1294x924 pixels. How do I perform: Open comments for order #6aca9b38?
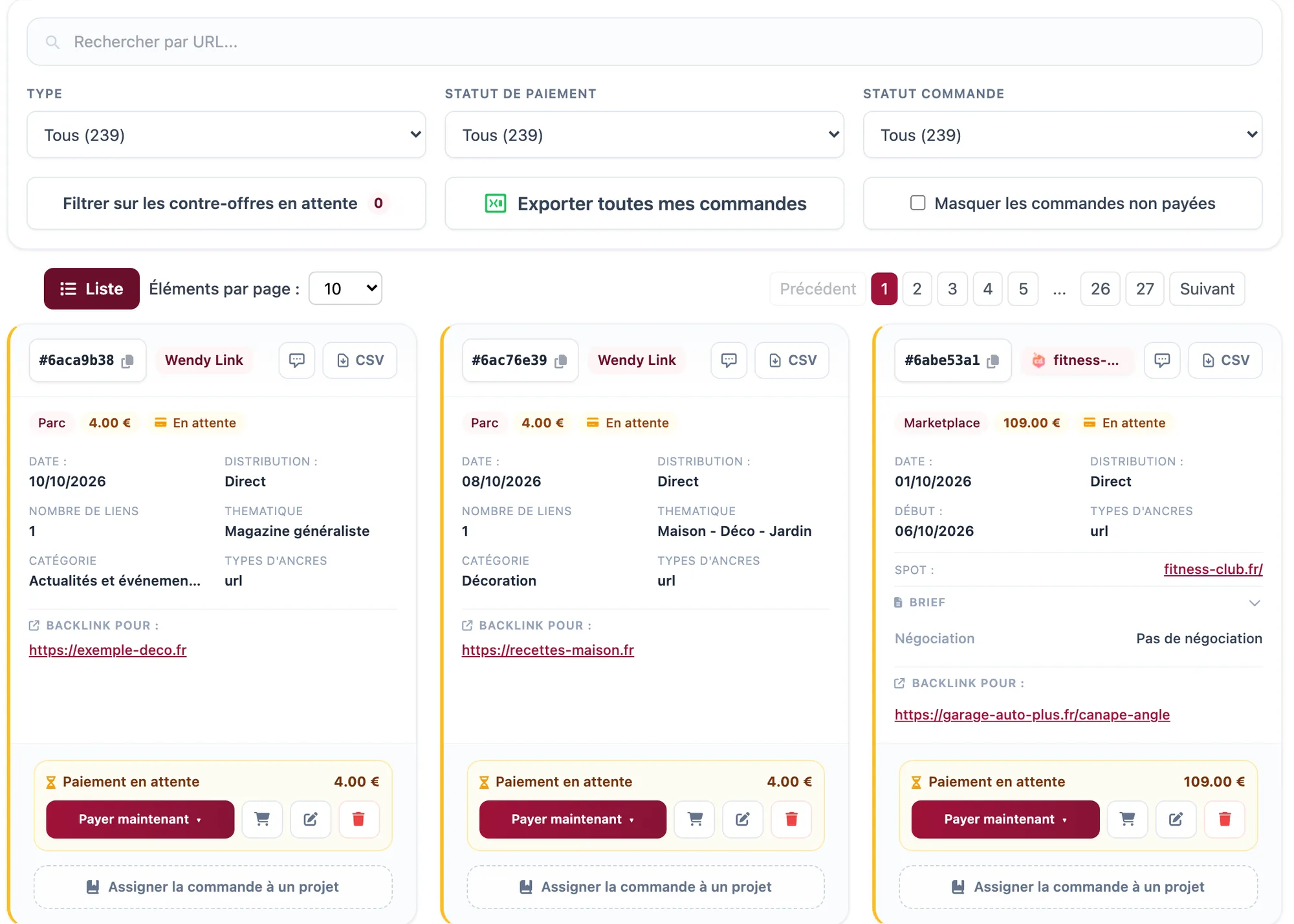pos(297,360)
